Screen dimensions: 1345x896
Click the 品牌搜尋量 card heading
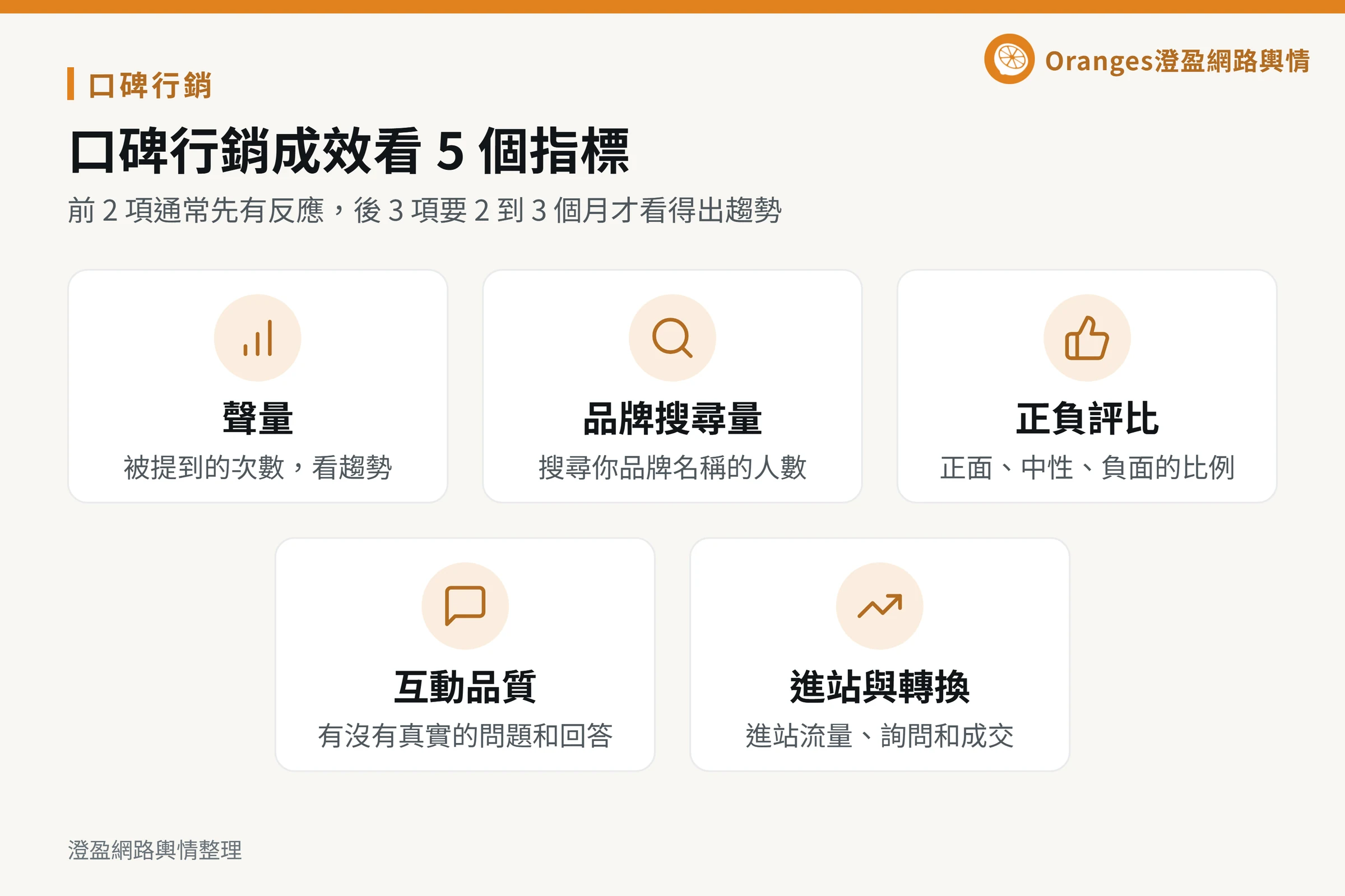click(672, 418)
